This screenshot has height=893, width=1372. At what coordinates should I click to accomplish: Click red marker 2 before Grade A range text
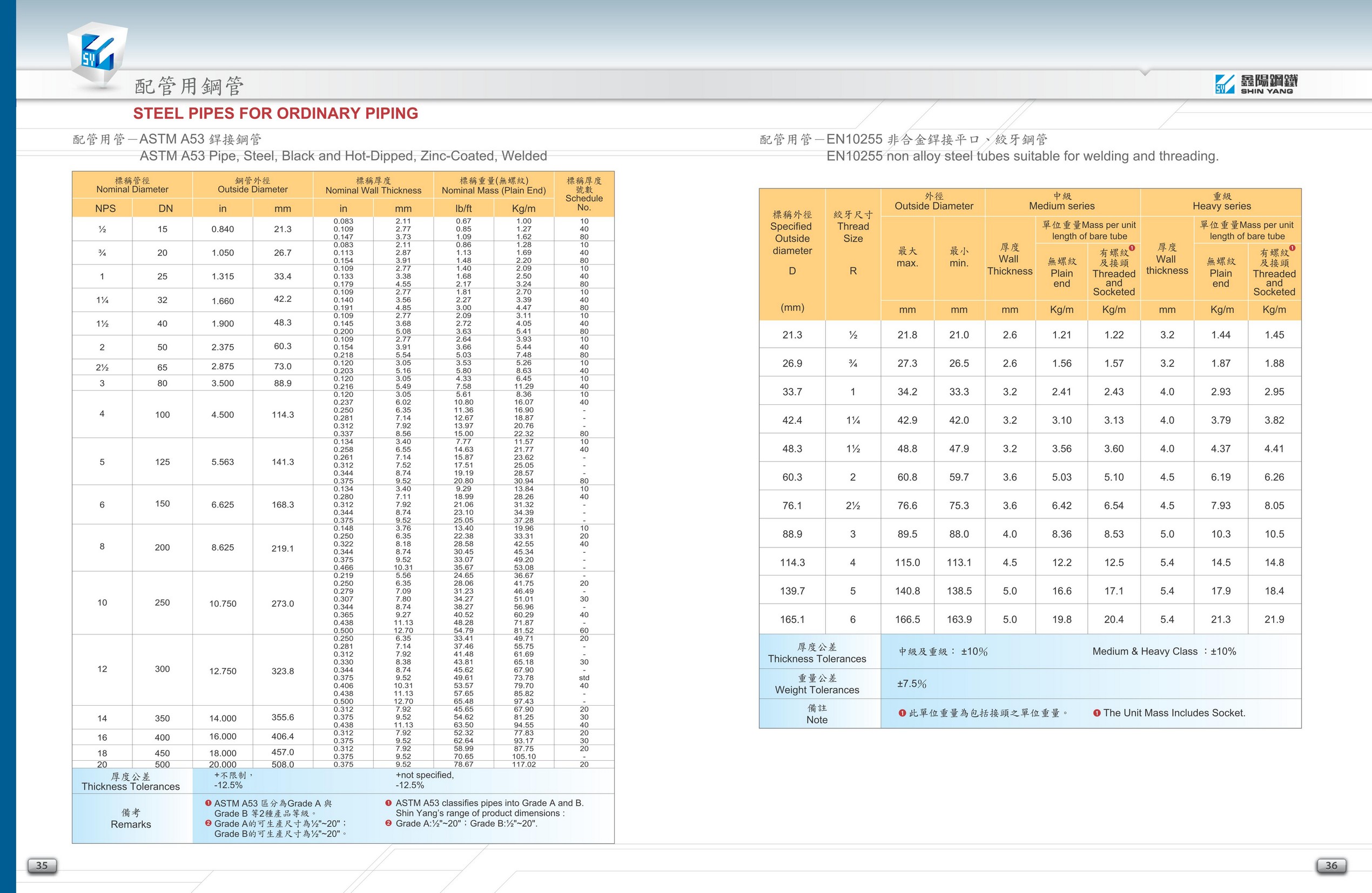(x=388, y=823)
